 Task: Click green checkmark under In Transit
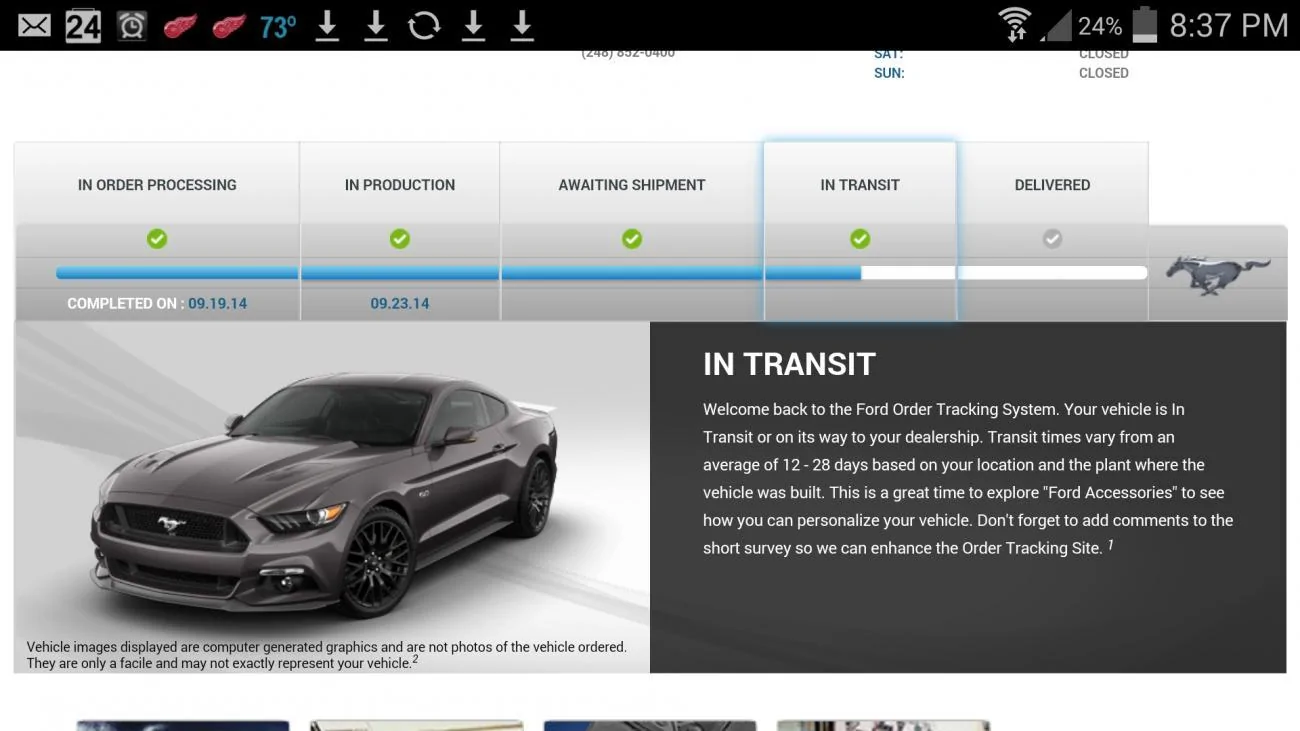(x=860, y=239)
